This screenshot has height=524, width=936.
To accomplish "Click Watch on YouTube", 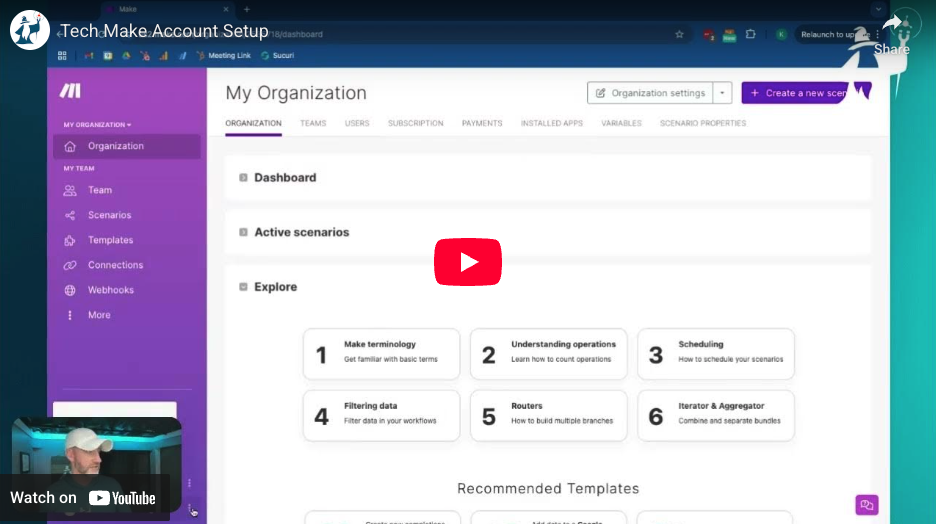I will (83, 498).
